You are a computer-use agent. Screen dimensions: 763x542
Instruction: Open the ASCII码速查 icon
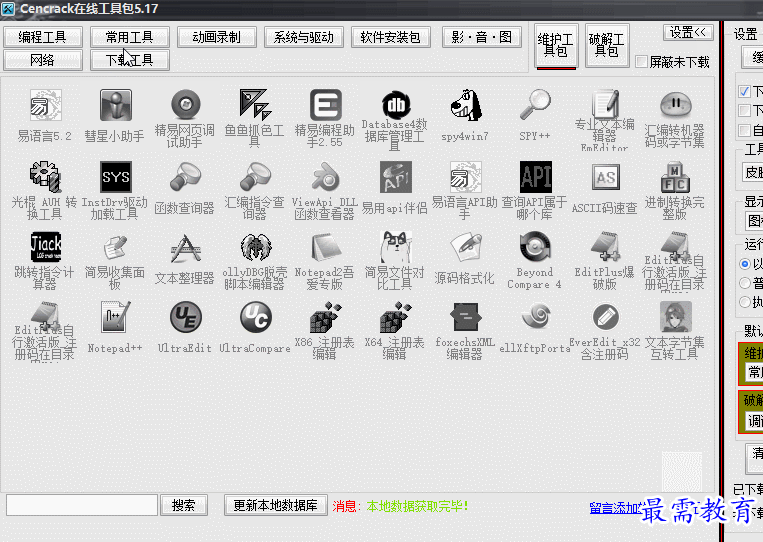pos(605,177)
